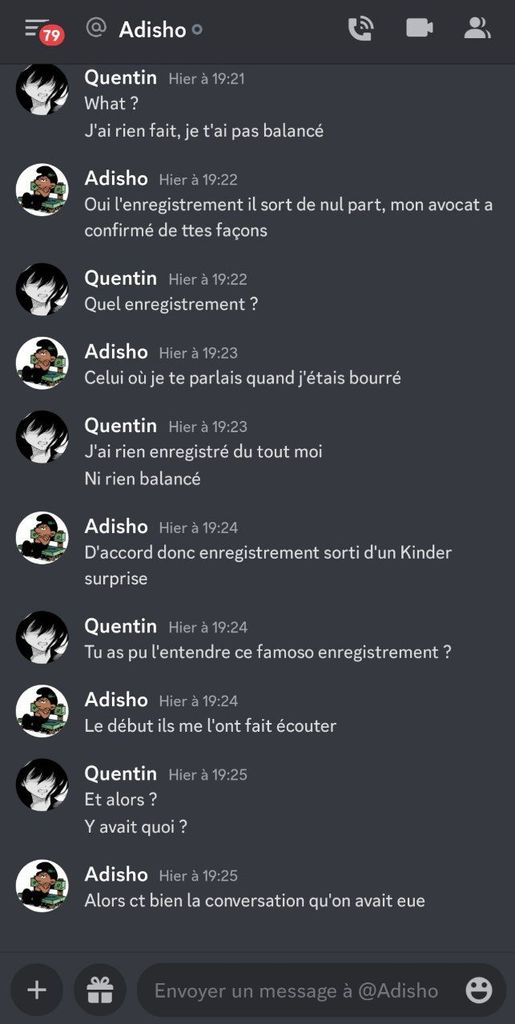The image size is (515, 1024).
Task: Start a voice call with Adisho
Action: click(360, 29)
